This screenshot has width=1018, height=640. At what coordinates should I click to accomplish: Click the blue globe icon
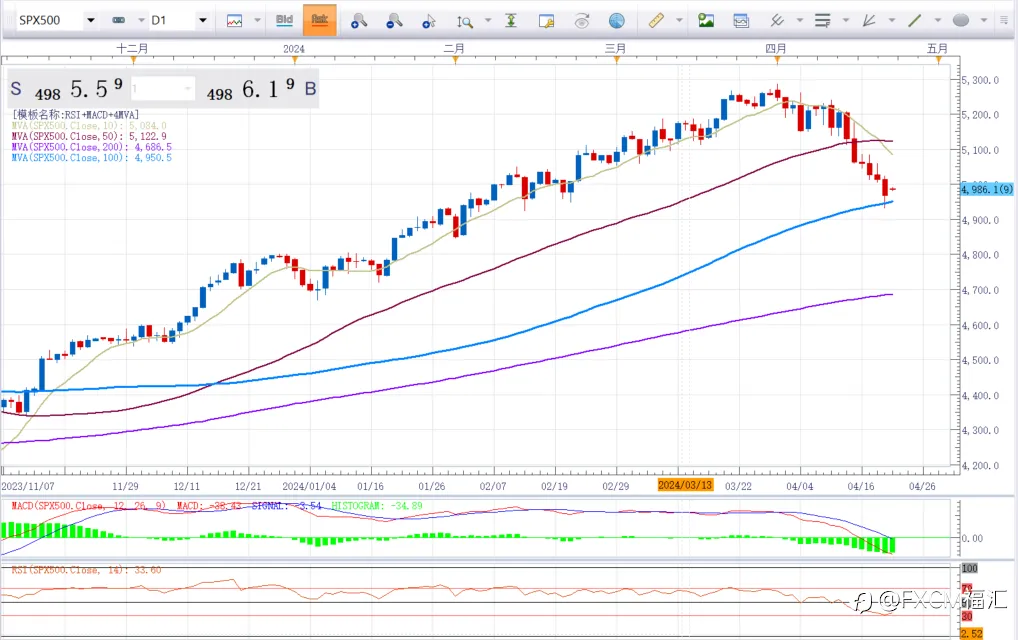click(617, 21)
